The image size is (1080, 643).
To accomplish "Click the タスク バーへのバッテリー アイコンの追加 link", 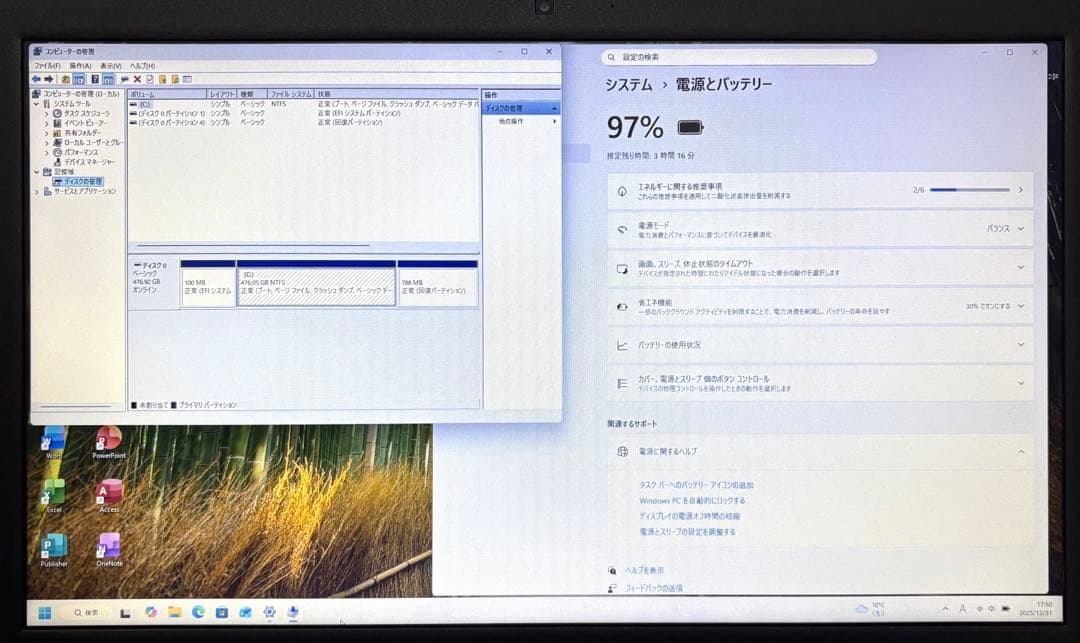I will [x=696, y=485].
